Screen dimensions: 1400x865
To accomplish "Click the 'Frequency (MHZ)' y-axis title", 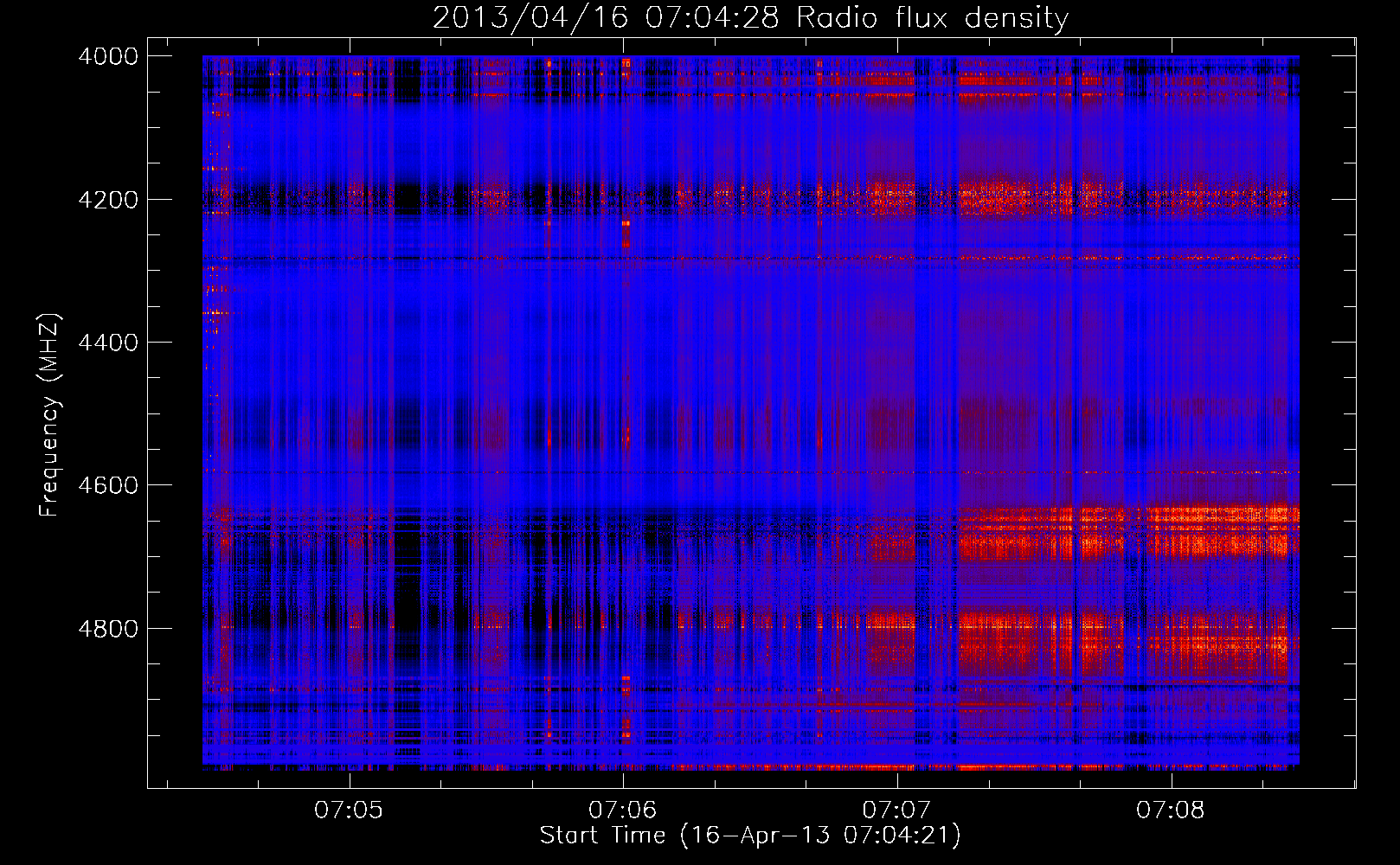I will click(50, 415).
